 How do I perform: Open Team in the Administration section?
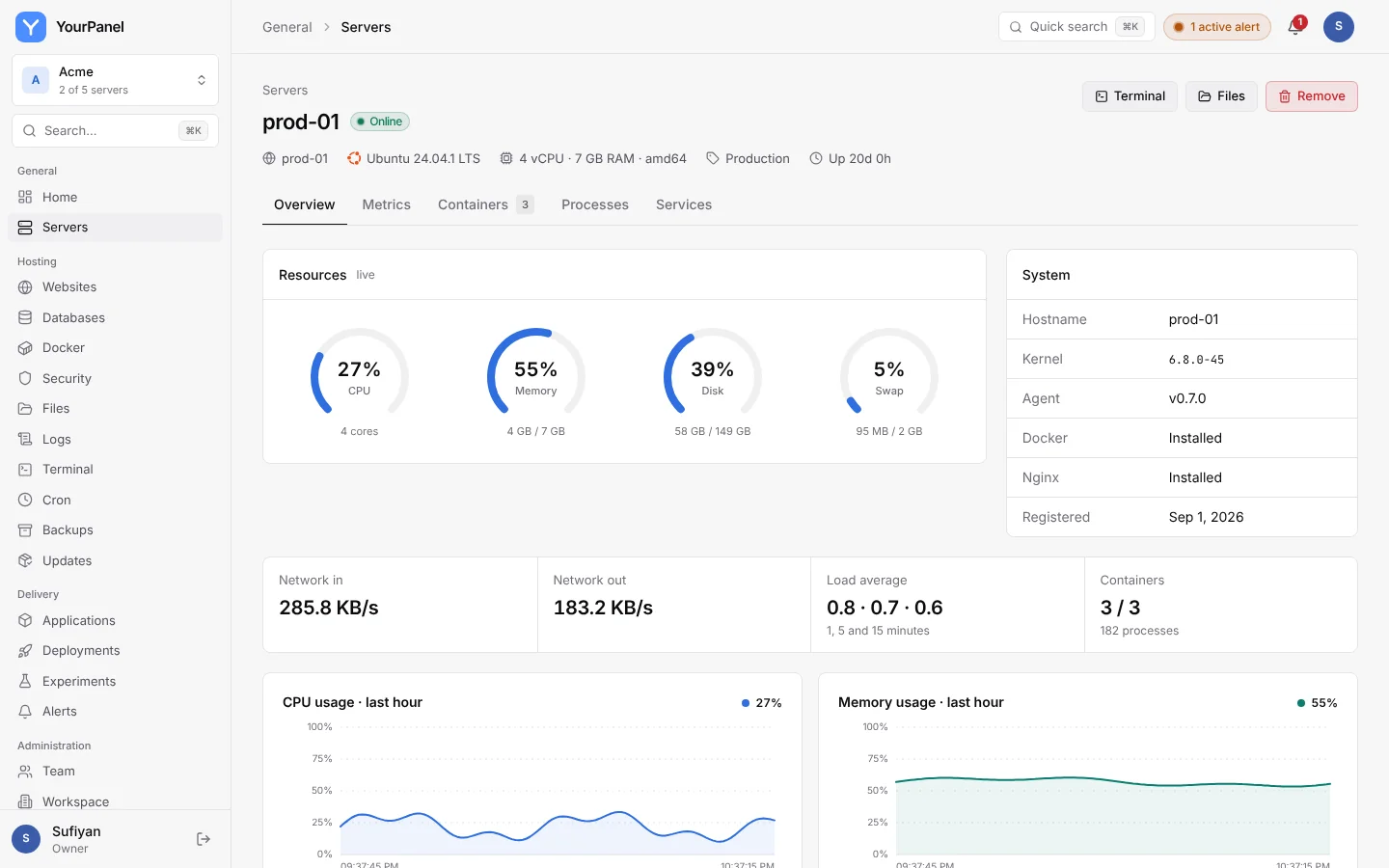tap(115, 772)
